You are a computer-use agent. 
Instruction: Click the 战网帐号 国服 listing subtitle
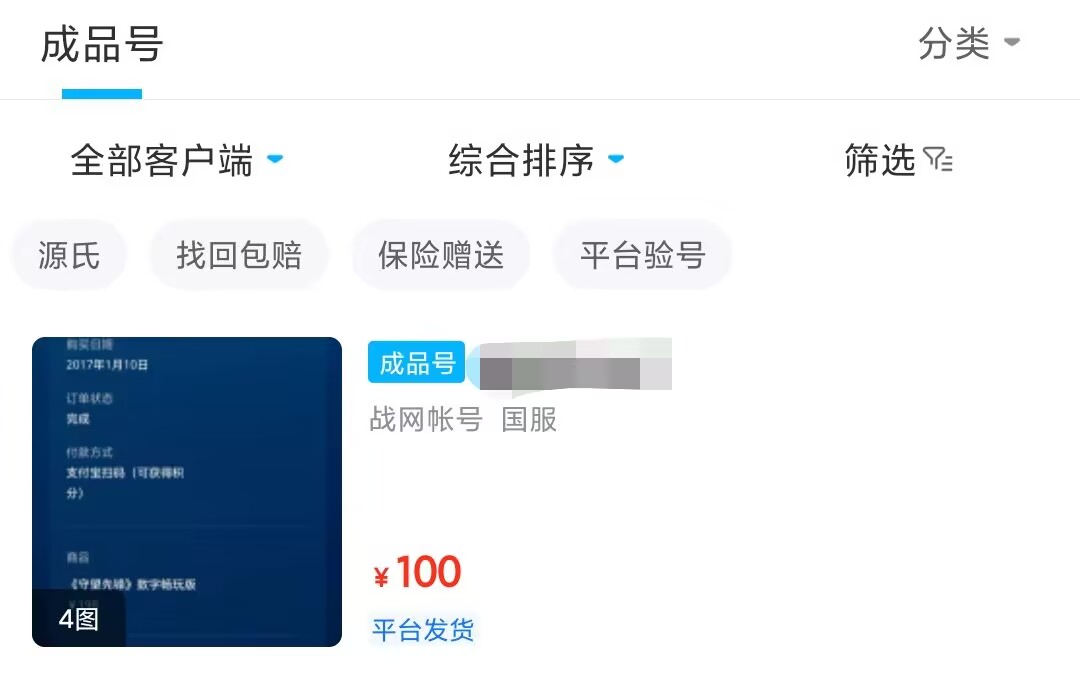(463, 419)
